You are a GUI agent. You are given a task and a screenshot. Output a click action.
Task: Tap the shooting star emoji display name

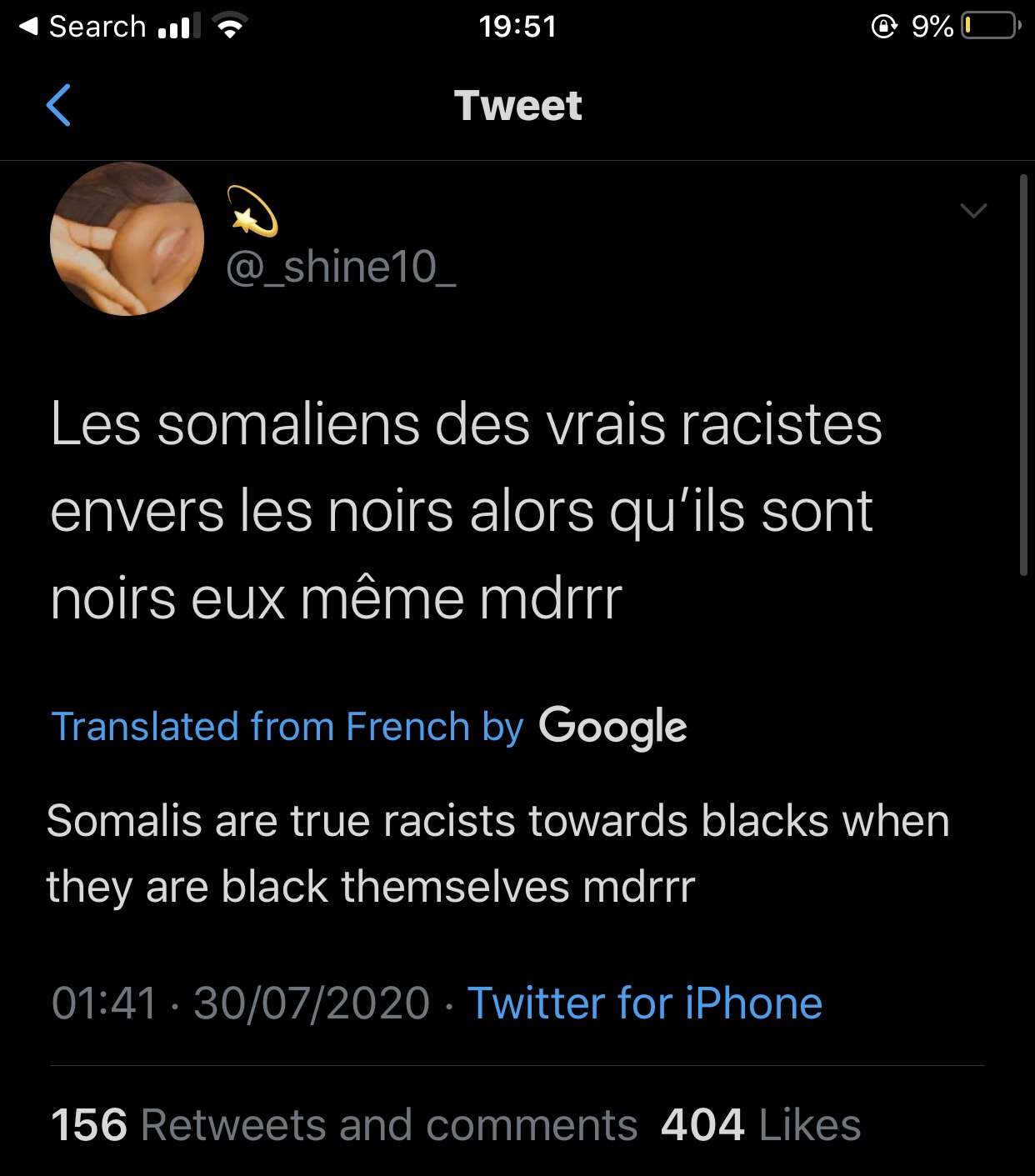[x=252, y=212]
